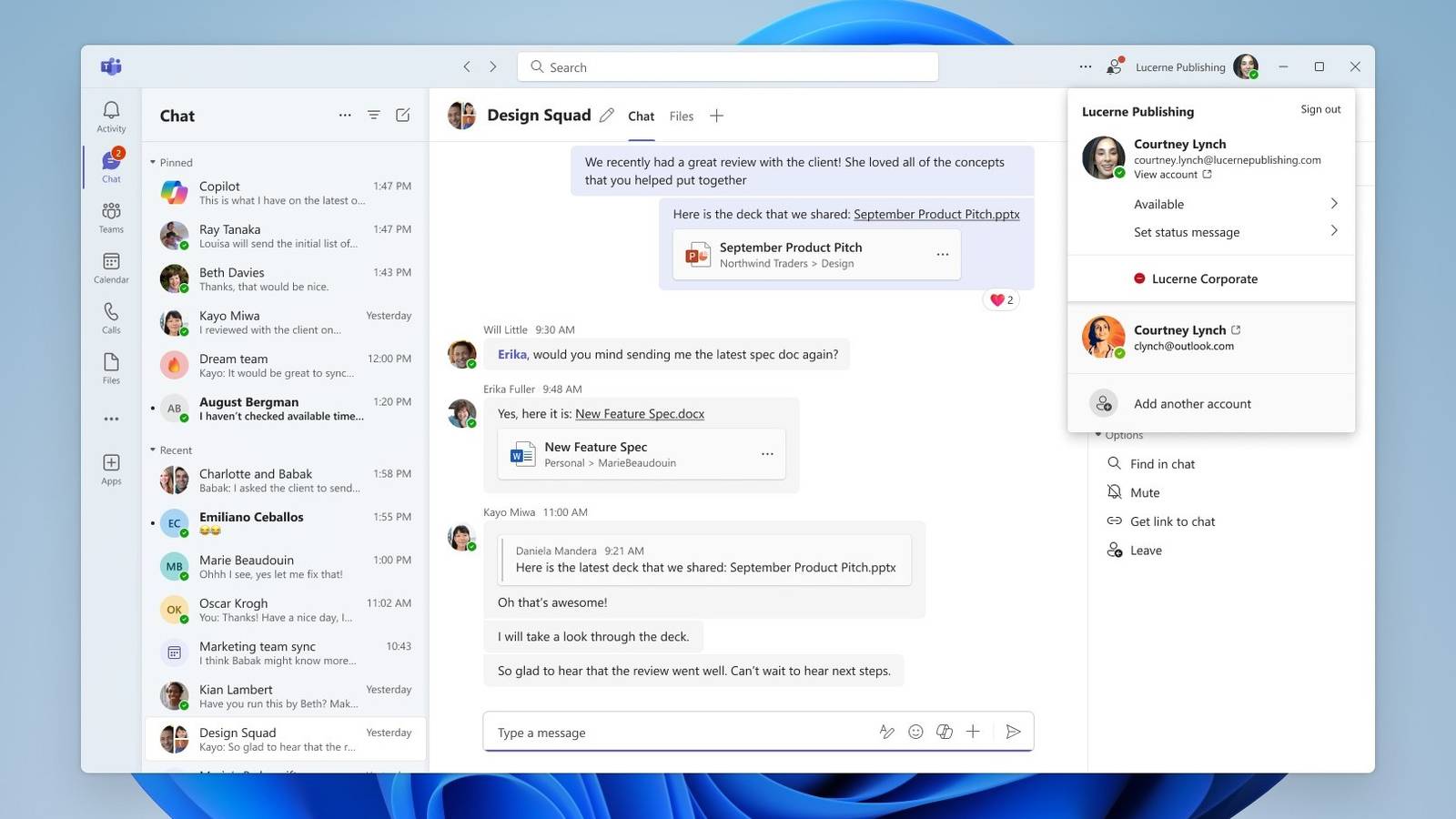Sign out of Lucerne Publishing

pos(1319,109)
